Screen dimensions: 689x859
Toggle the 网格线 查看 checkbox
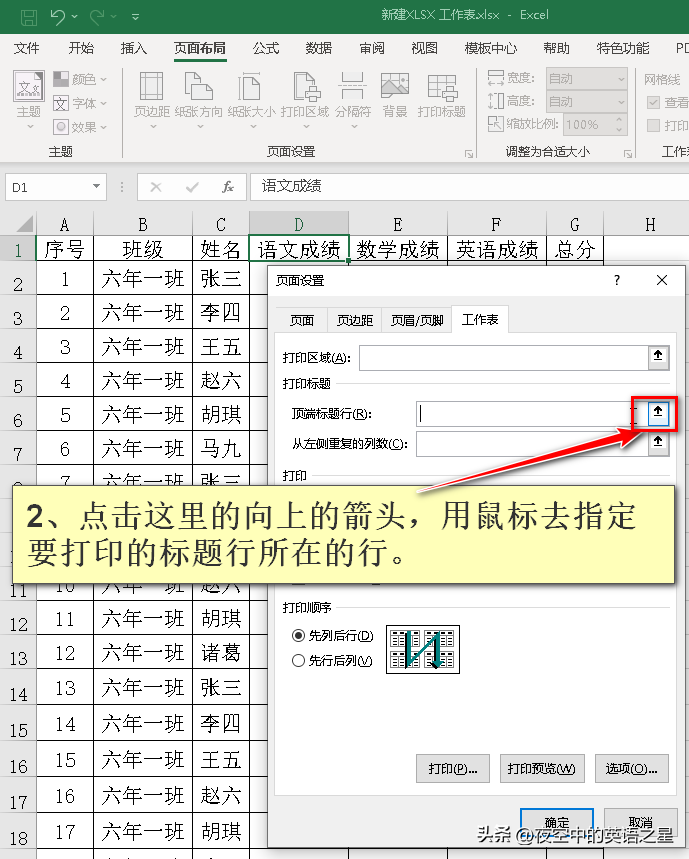(653, 102)
